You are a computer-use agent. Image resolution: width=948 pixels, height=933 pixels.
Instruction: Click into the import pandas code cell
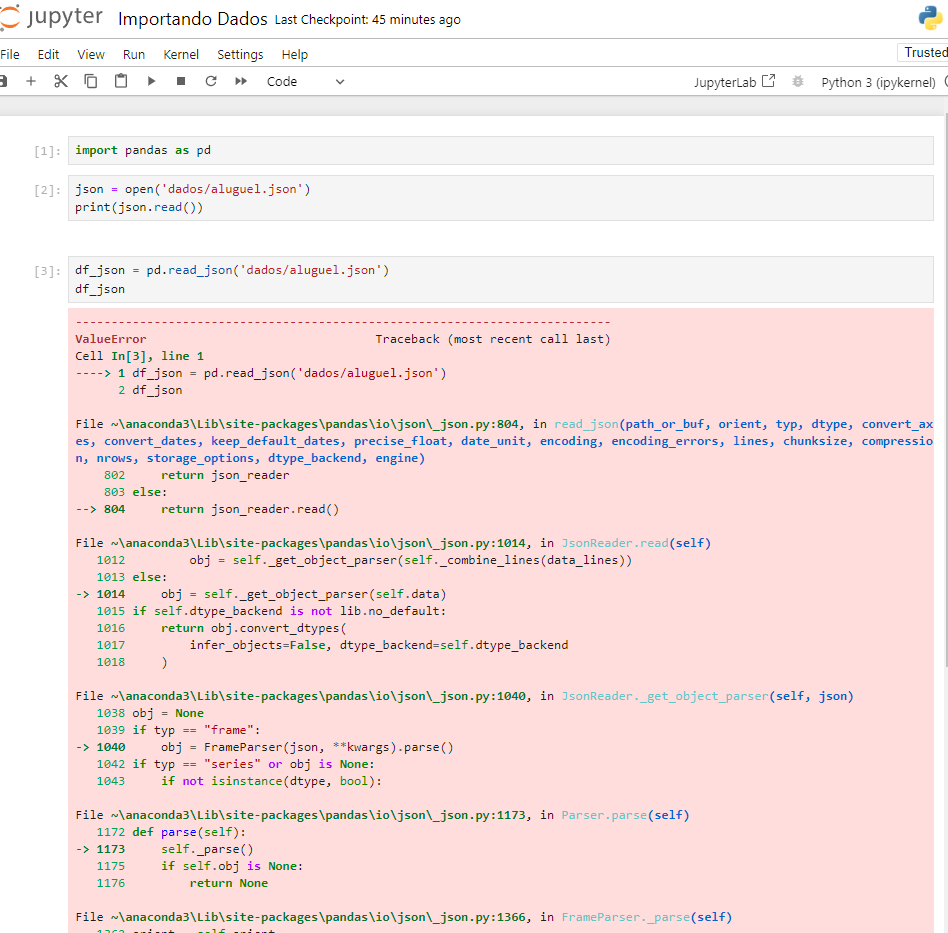point(500,151)
